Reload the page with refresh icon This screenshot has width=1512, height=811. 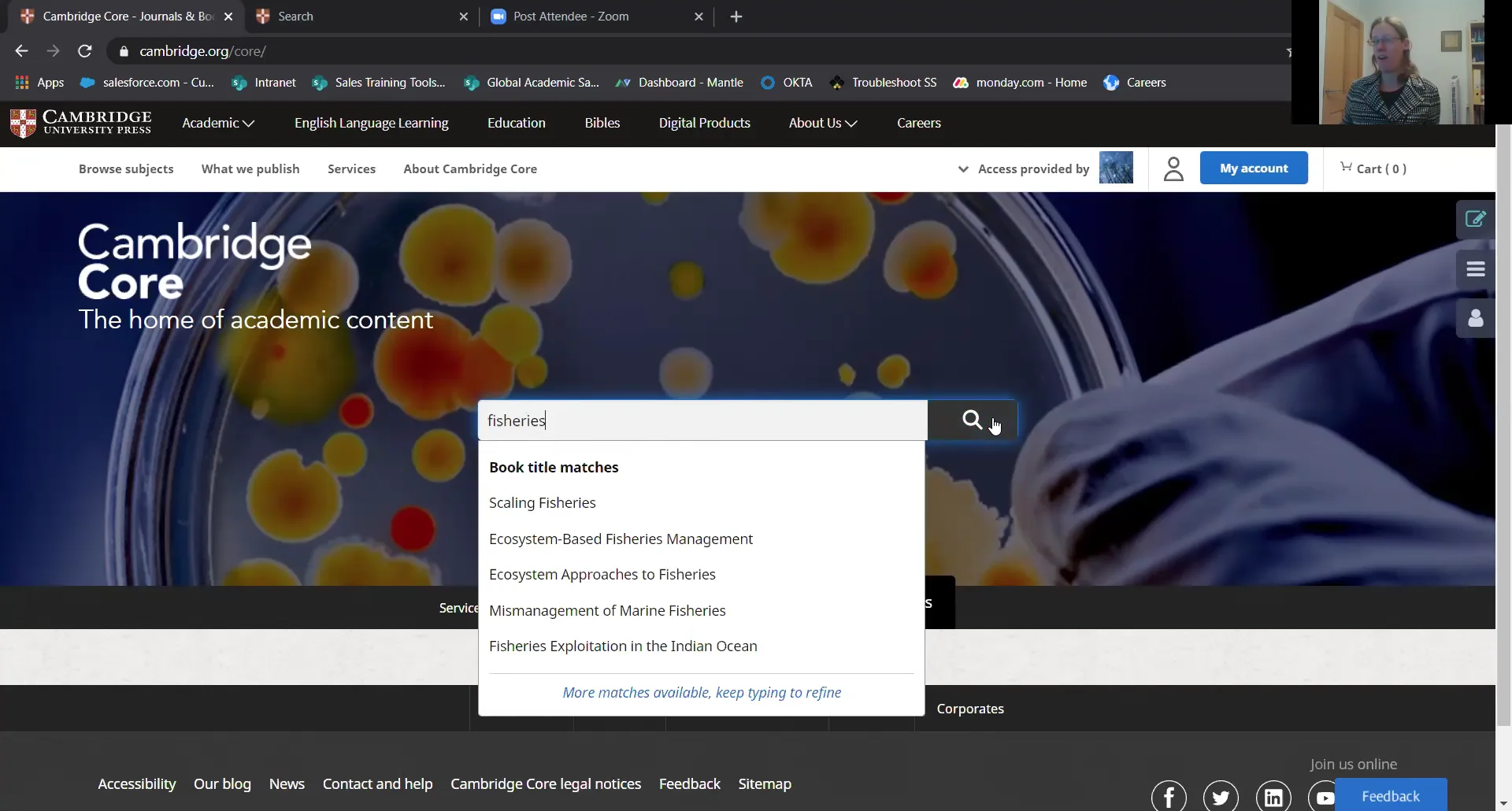click(85, 51)
